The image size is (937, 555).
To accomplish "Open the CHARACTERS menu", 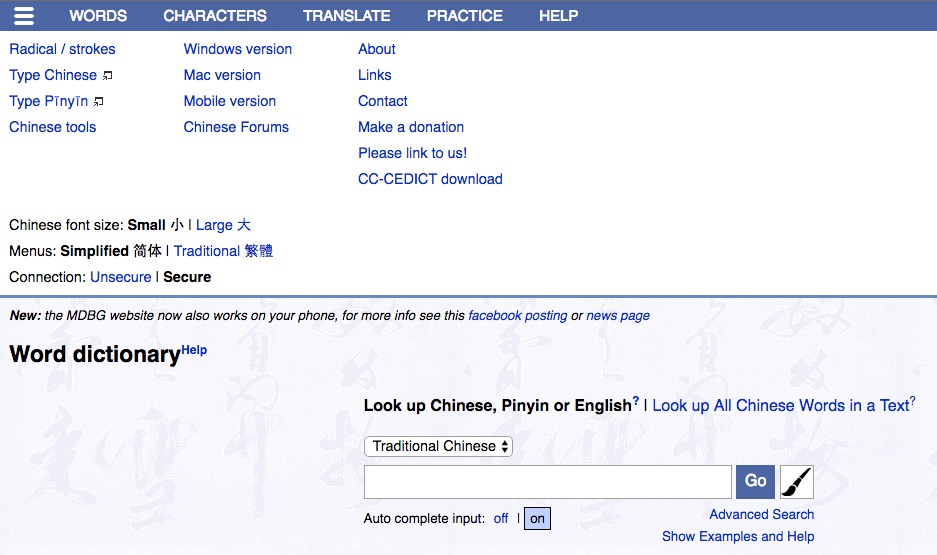I will (x=215, y=15).
